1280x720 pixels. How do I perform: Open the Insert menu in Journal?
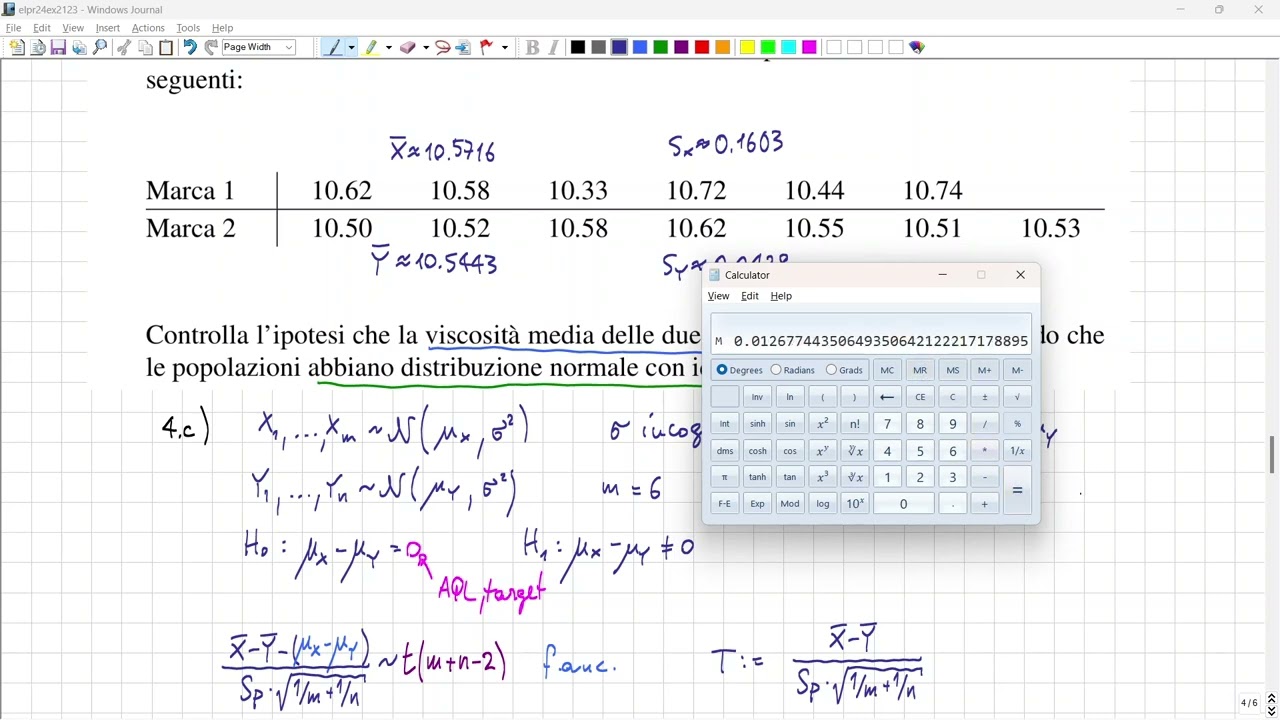click(x=108, y=28)
